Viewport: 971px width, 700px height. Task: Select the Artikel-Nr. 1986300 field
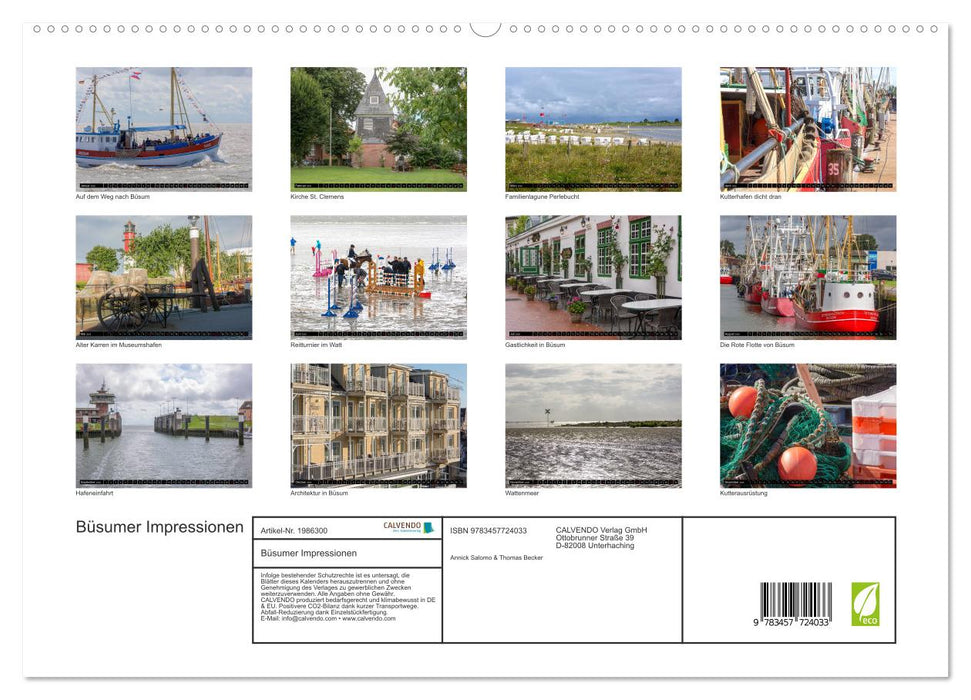click(x=294, y=530)
